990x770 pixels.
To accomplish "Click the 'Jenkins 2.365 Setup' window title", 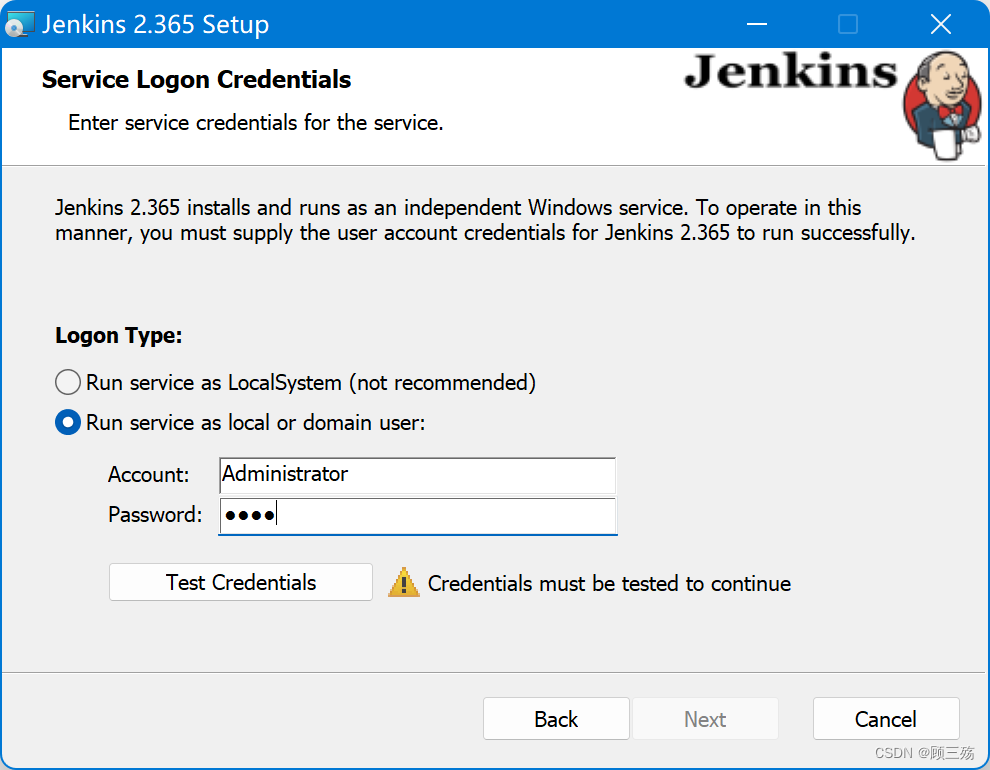I will point(155,25).
